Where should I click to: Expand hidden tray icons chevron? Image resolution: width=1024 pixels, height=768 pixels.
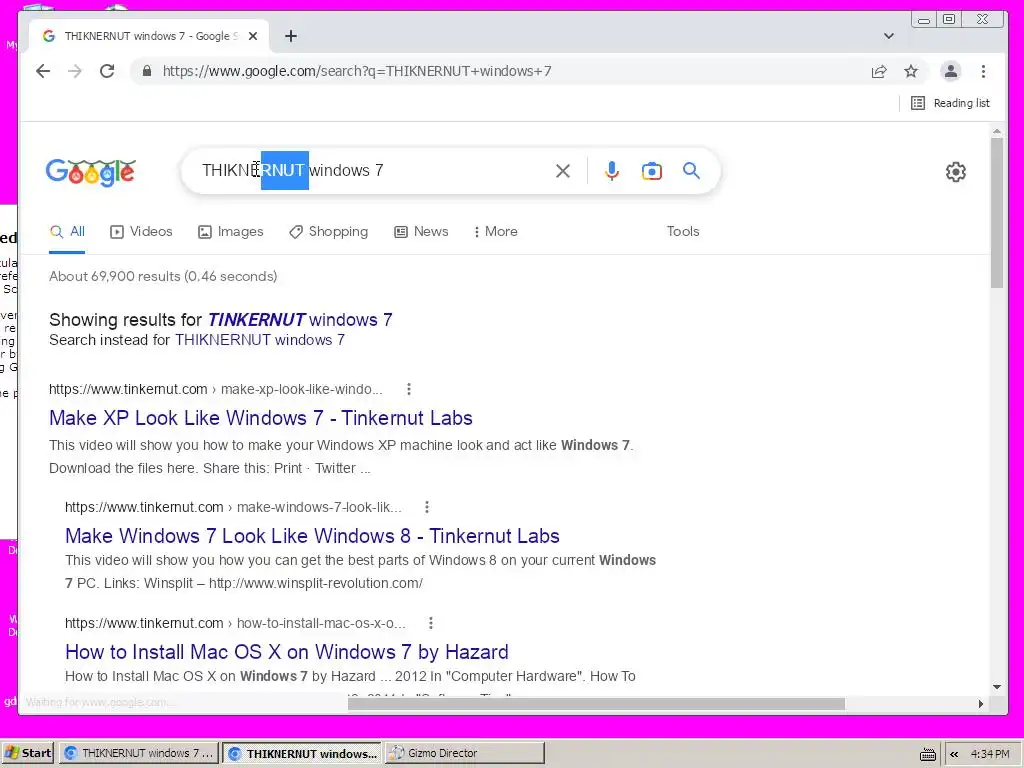click(954, 754)
